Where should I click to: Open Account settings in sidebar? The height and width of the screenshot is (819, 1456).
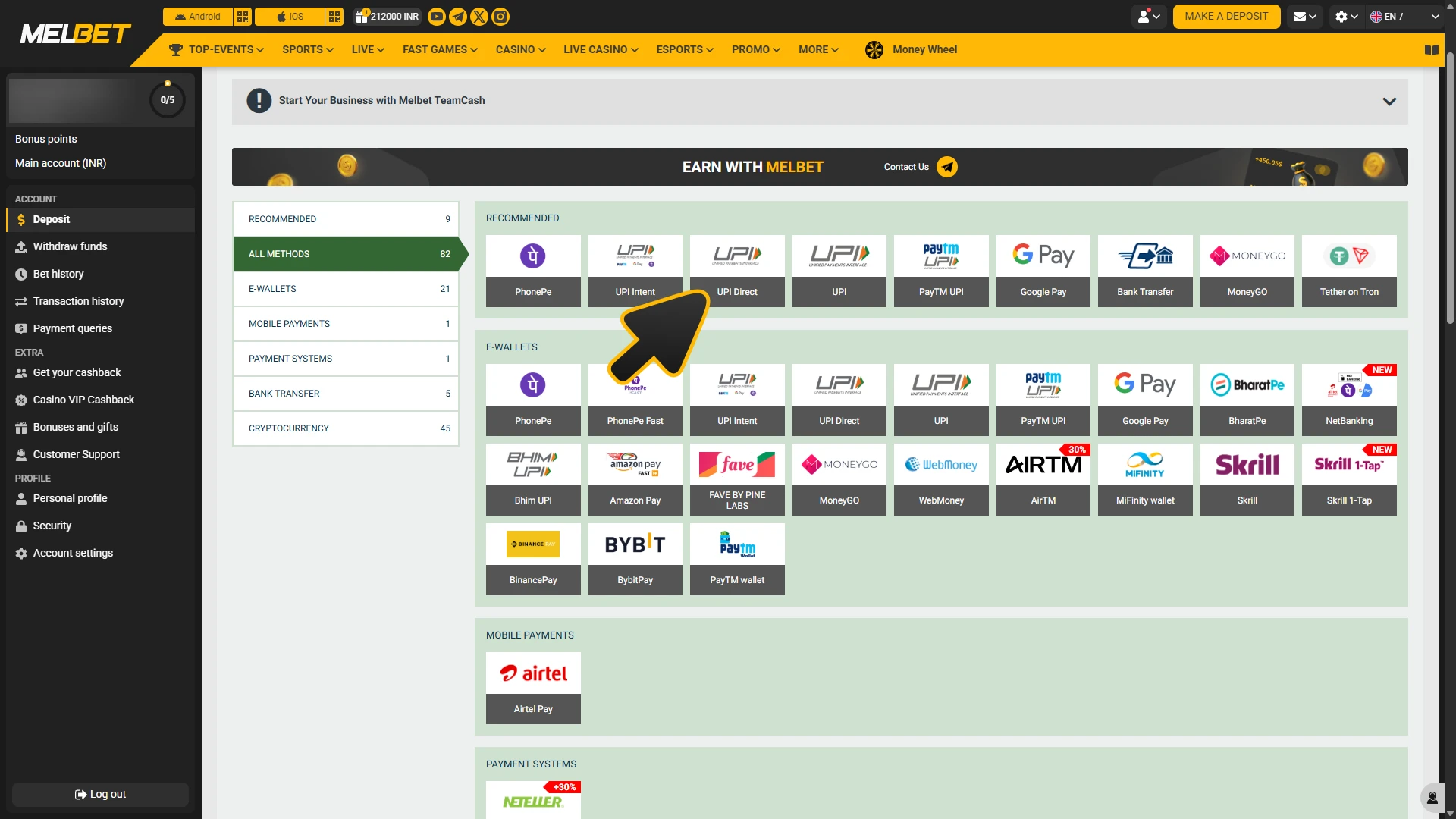pyautogui.click(x=100, y=553)
